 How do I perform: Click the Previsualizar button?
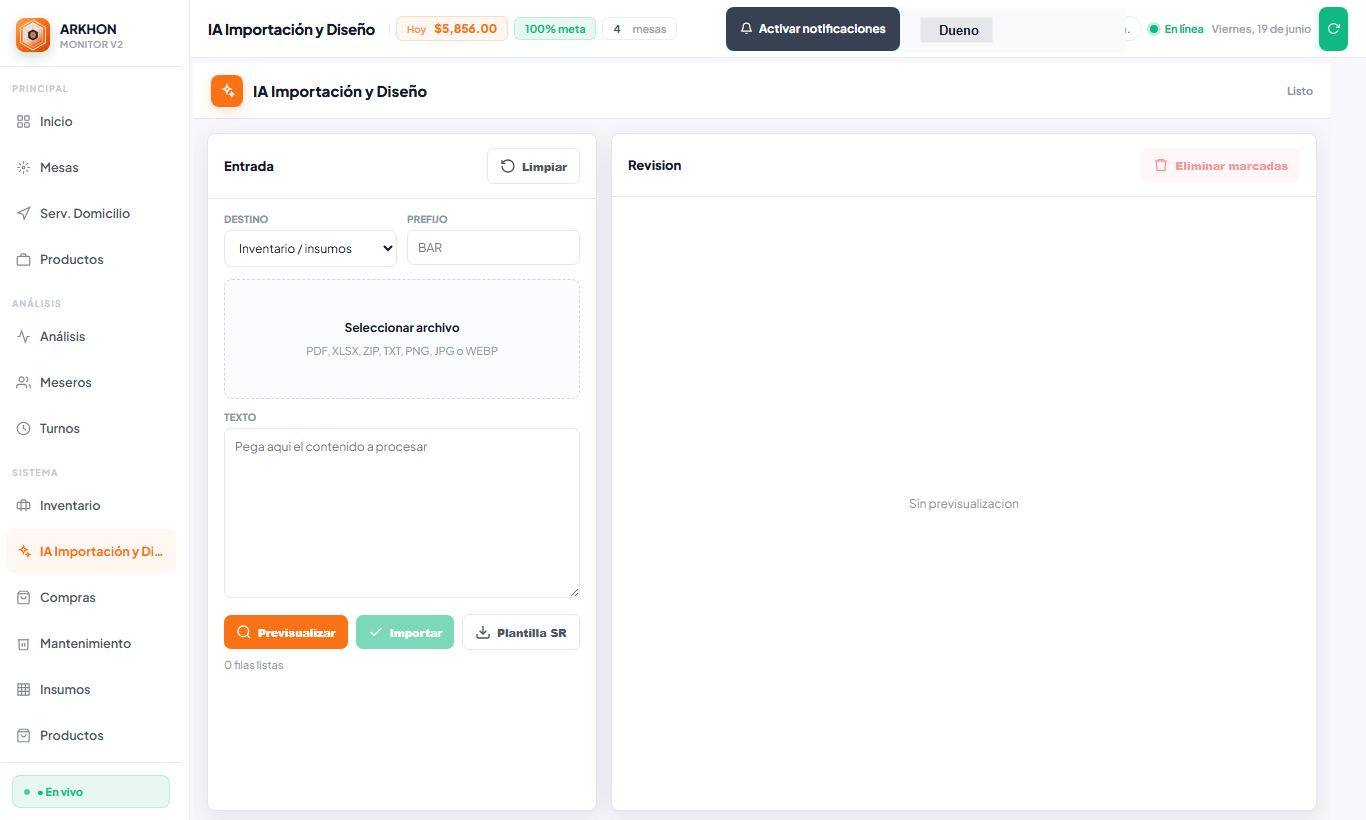(286, 632)
